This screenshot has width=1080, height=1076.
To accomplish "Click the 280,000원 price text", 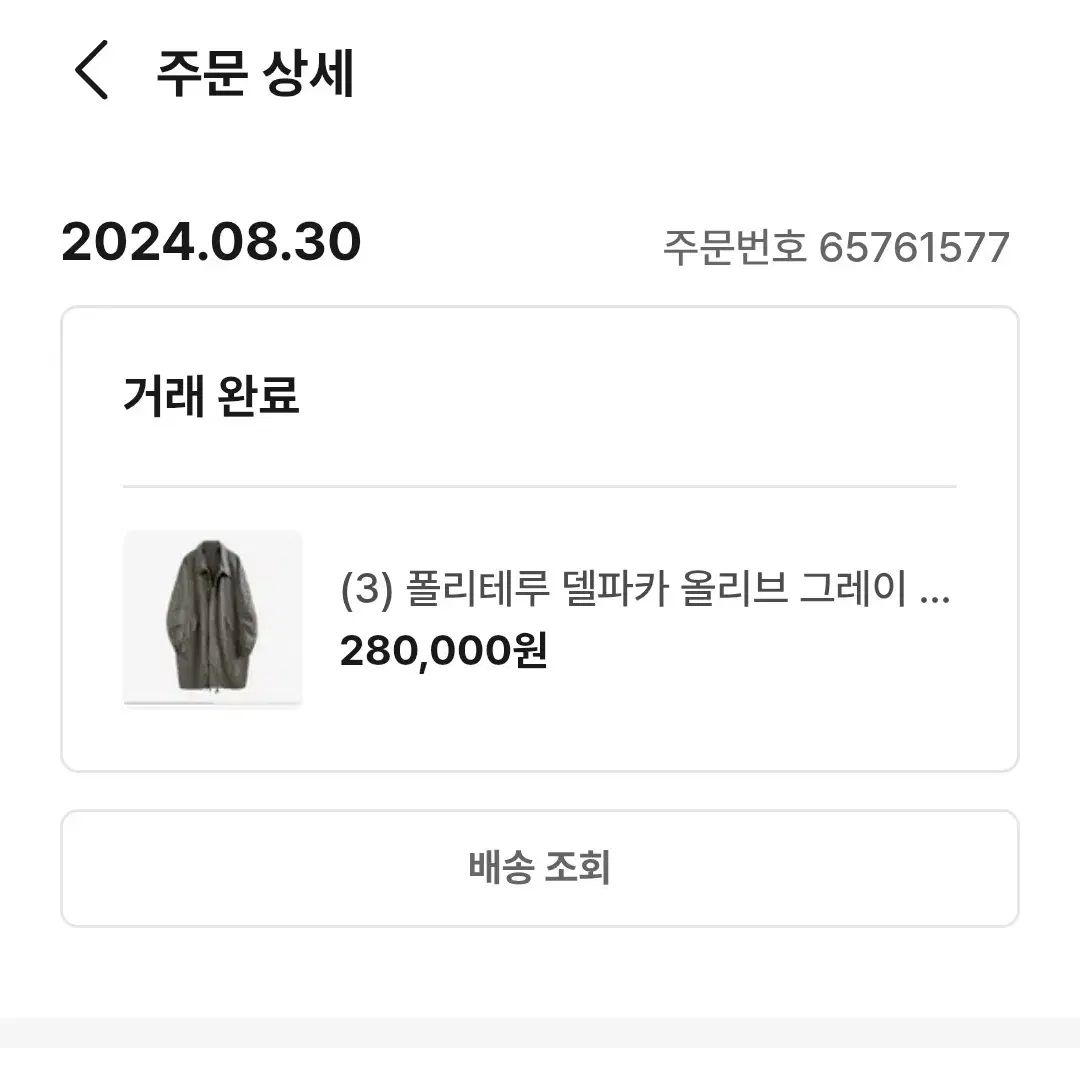I will tap(444, 650).
